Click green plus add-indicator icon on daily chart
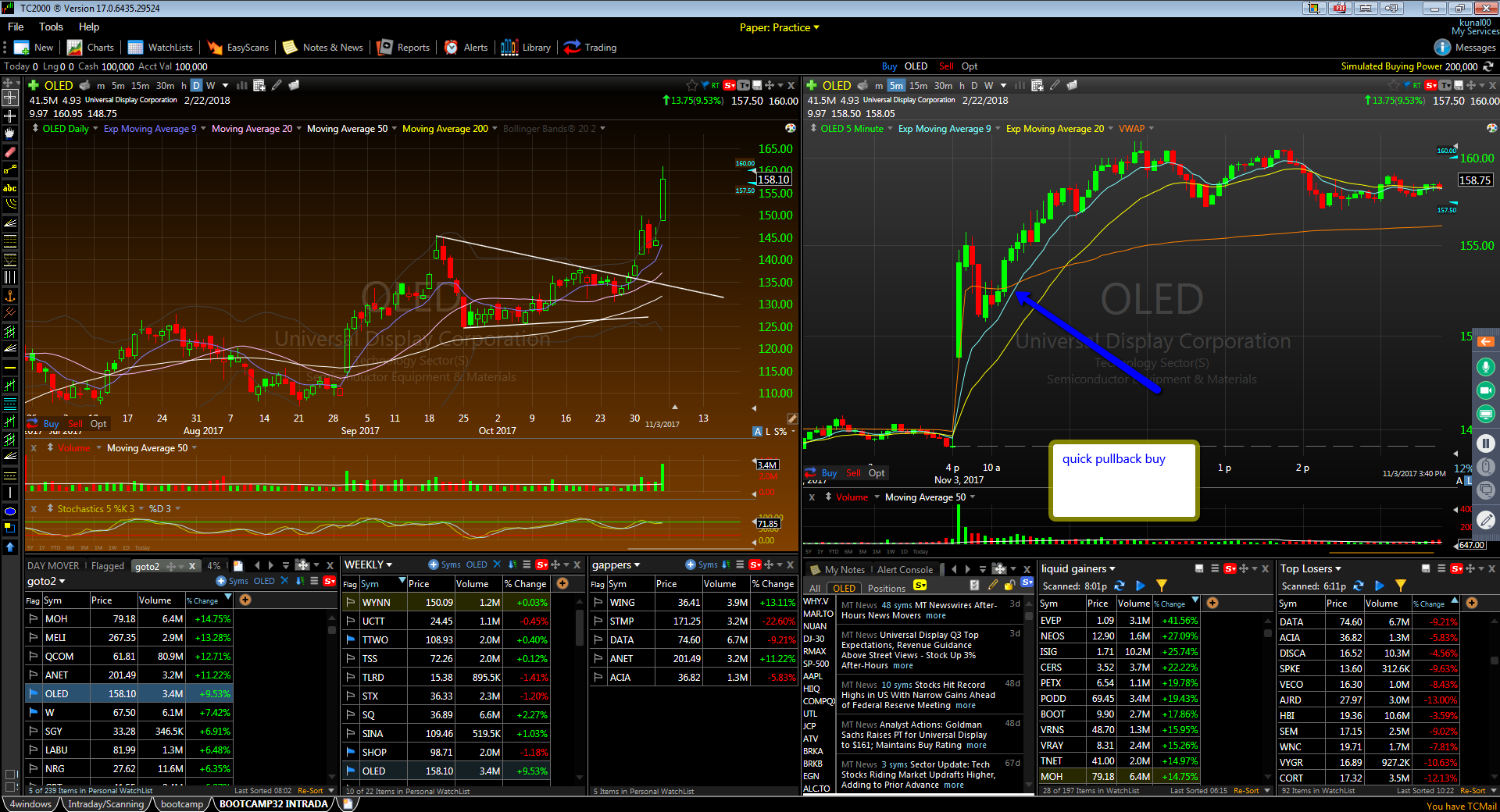Image resolution: width=1500 pixels, height=812 pixels. click(34, 85)
